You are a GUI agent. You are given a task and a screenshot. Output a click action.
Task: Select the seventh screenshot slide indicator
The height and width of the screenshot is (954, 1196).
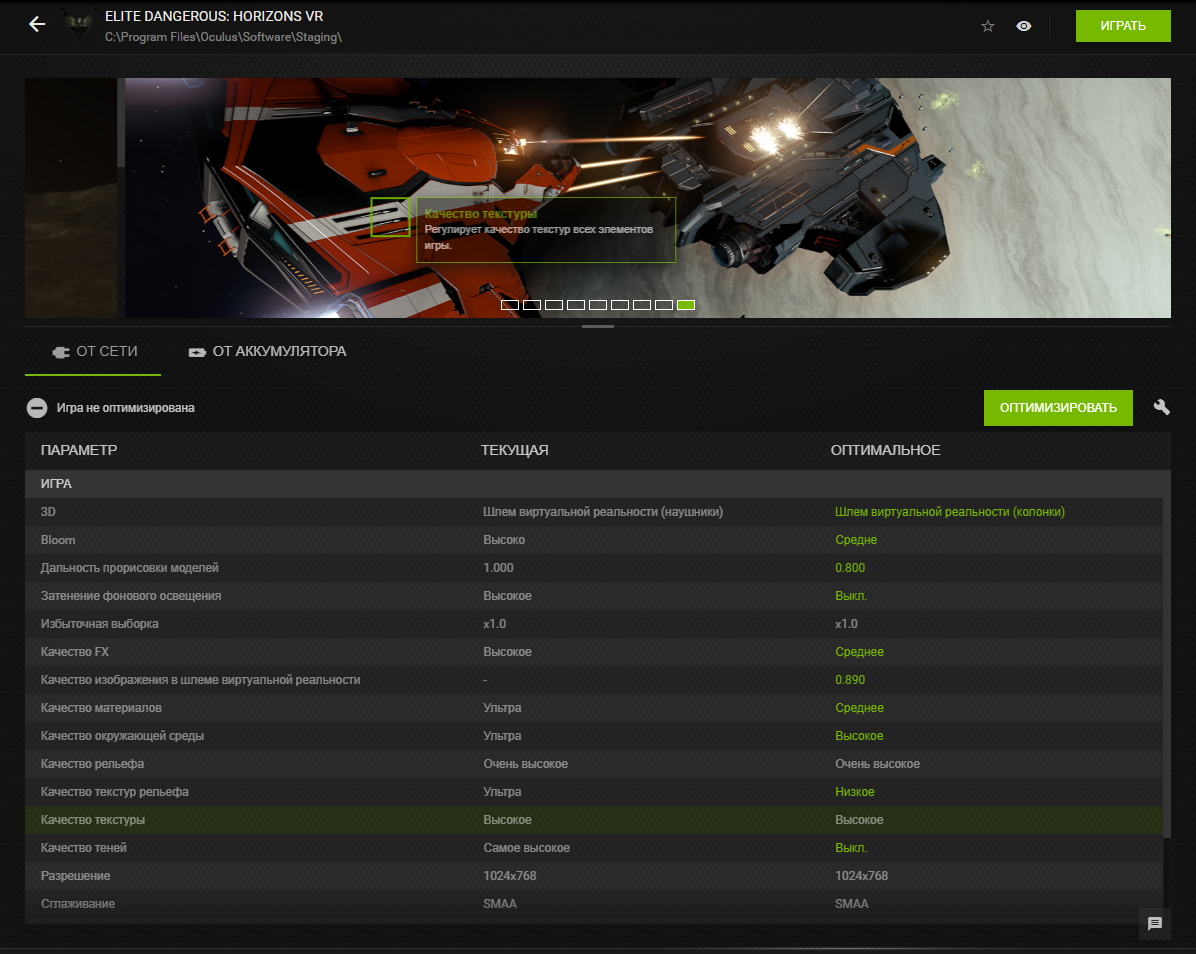[x=642, y=305]
